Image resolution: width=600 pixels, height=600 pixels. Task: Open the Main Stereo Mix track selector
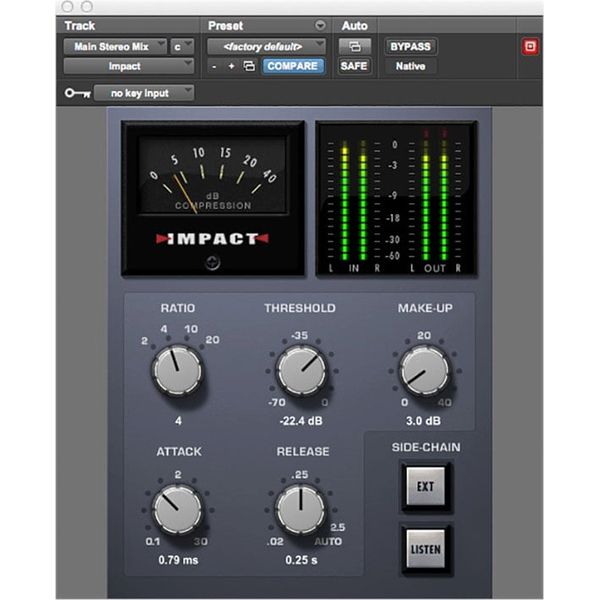click(x=115, y=47)
